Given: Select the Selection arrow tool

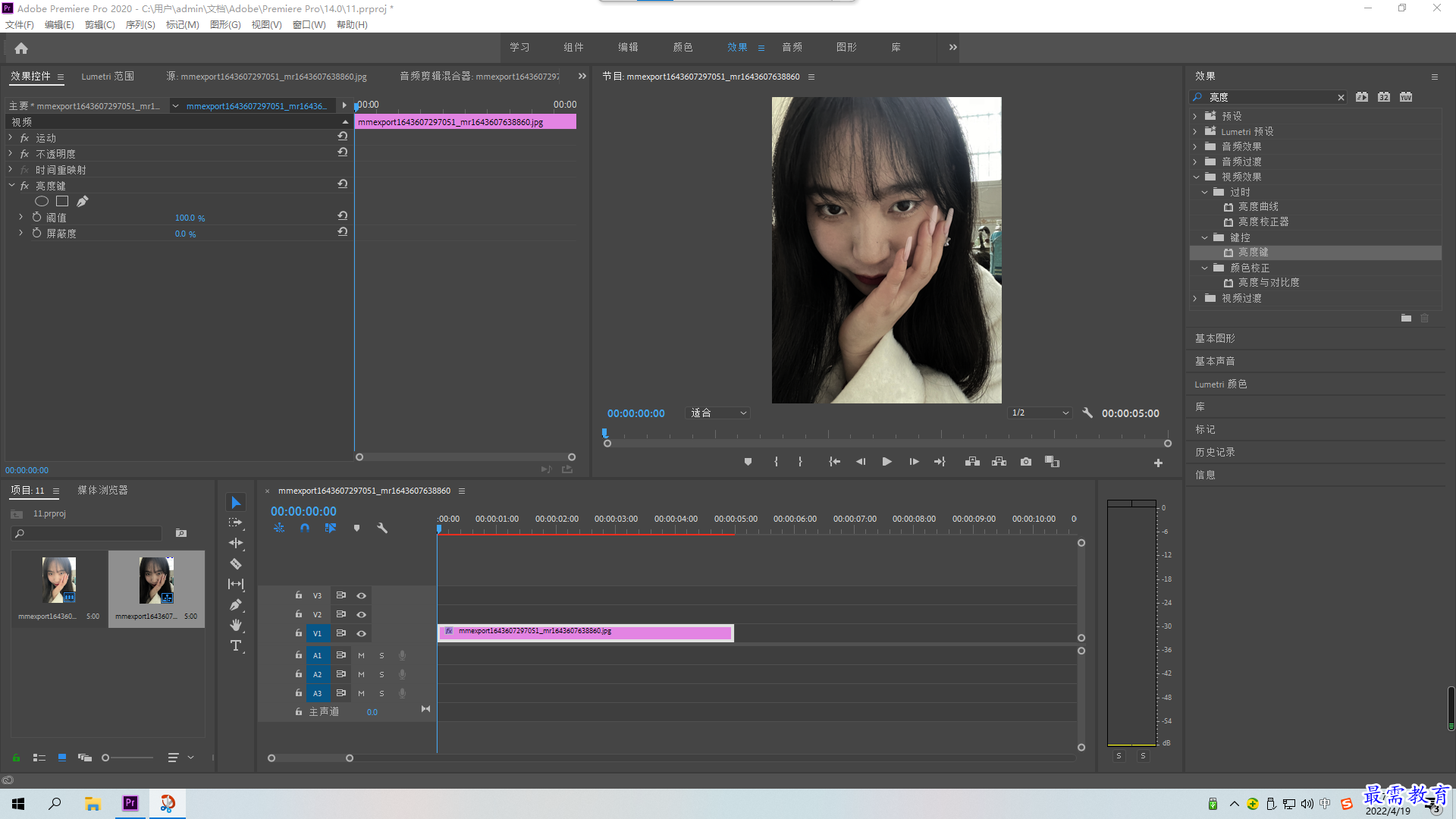Looking at the screenshot, I should click(236, 503).
